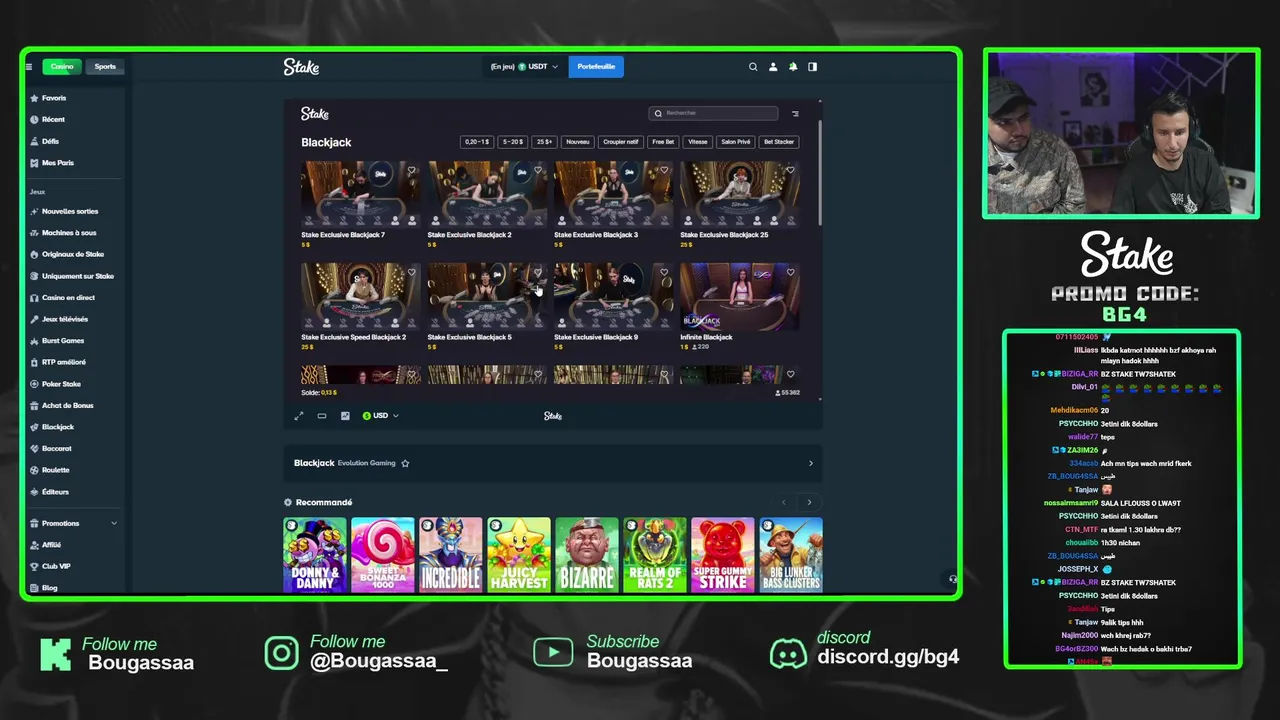1280x720 pixels.
Task: Toggle the Croupier natif filter
Action: pyautogui.click(x=621, y=142)
